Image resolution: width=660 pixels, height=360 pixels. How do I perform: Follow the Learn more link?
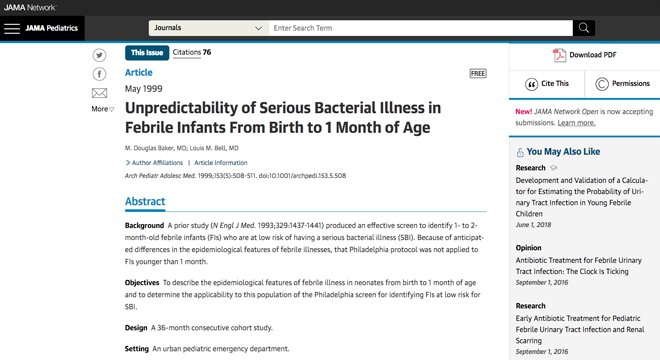[x=576, y=123]
